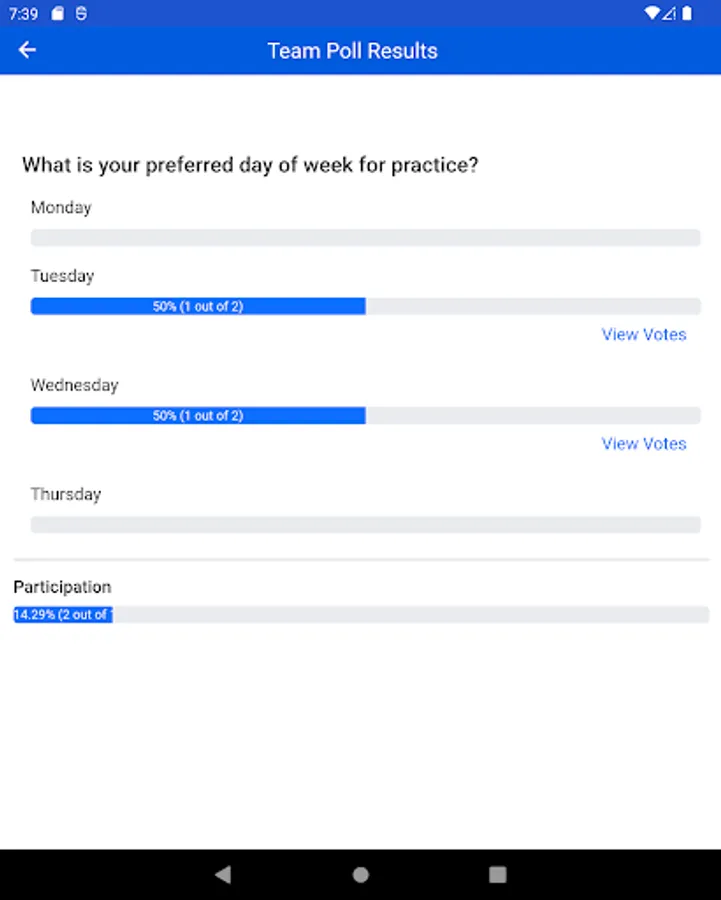Open View Votes for Tuesday

coord(643,335)
